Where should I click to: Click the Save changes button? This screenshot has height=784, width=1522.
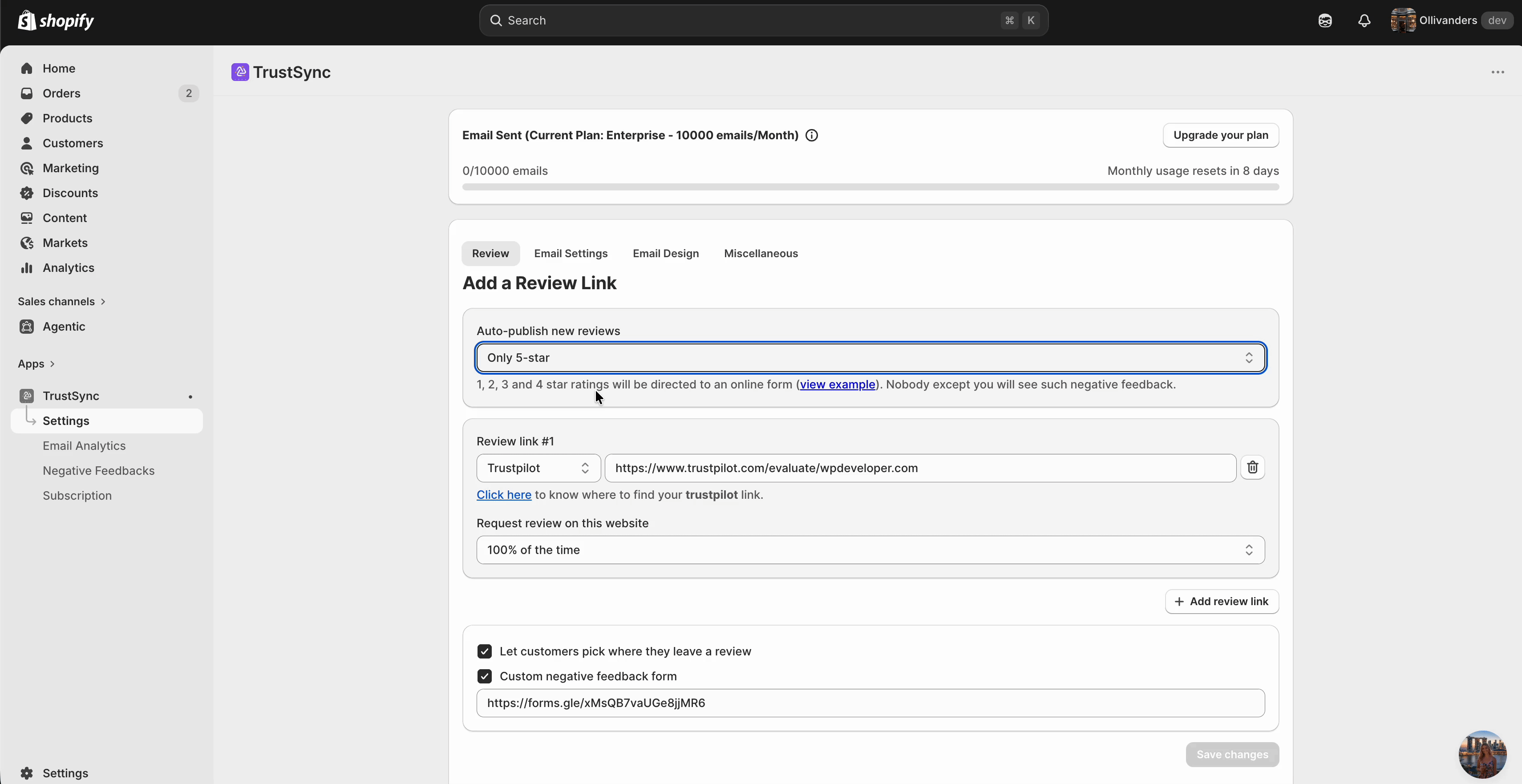tap(1232, 755)
